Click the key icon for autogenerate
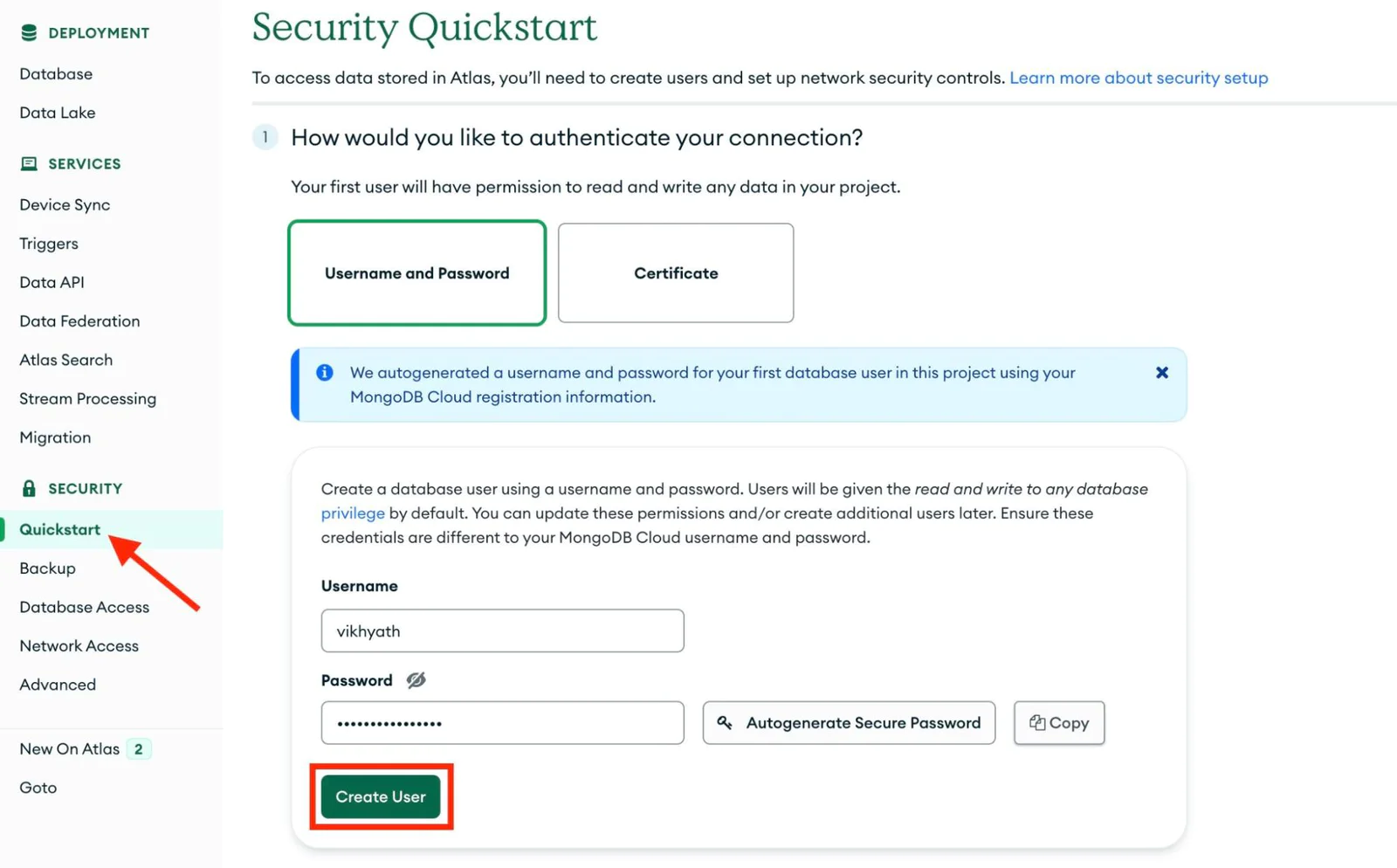The image size is (1397, 868). (725, 723)
